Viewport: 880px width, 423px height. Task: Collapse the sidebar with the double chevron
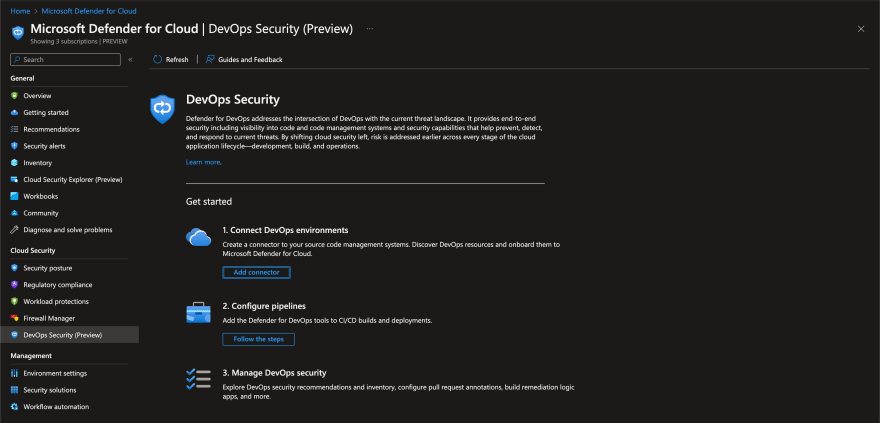click(x=130, y=59)
